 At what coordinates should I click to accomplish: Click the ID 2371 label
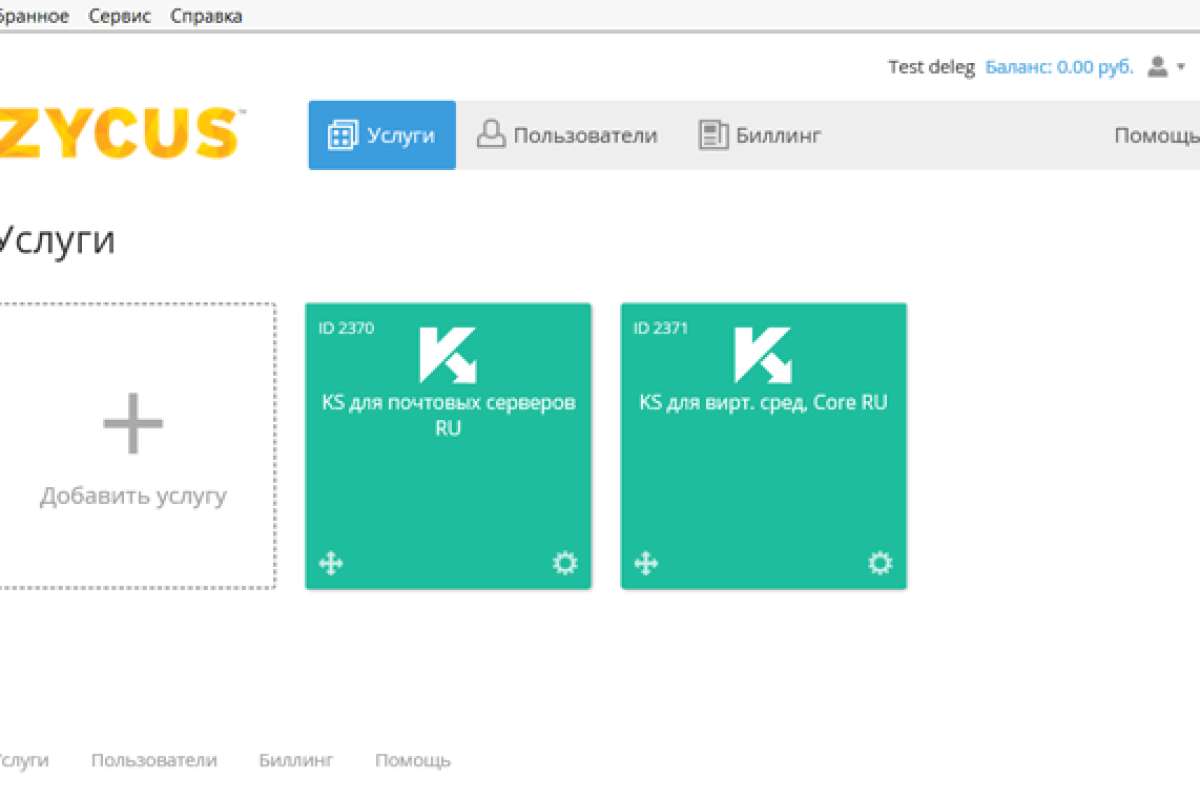coord(661,327)
